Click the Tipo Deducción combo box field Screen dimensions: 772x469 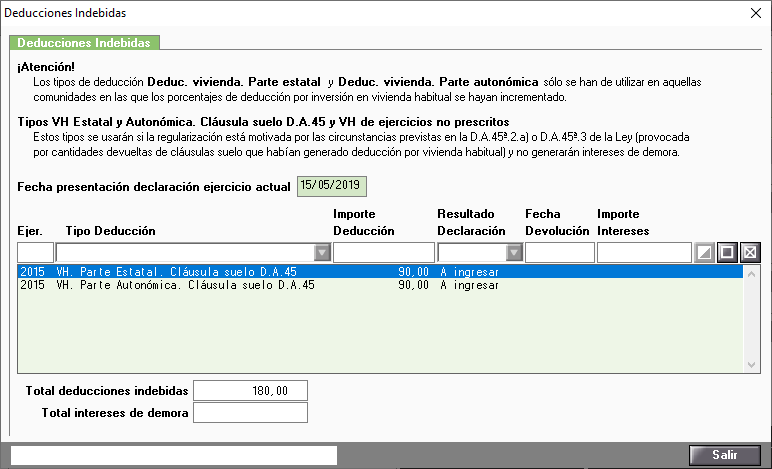tap(193, 252)
